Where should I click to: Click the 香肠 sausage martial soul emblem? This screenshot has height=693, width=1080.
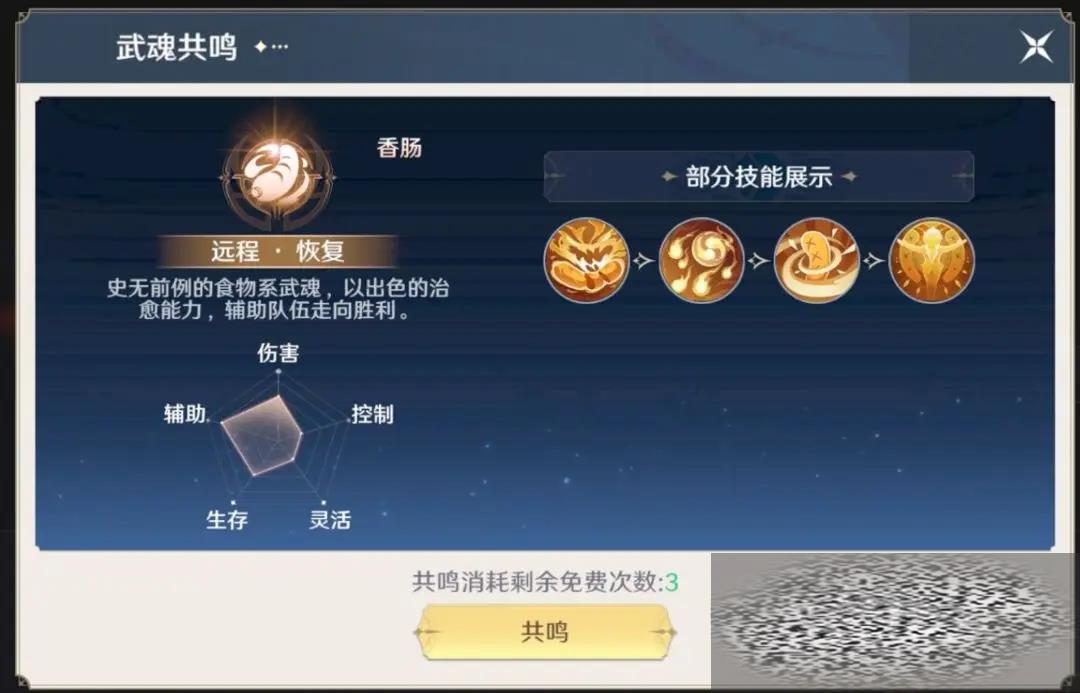coord(278,176)
